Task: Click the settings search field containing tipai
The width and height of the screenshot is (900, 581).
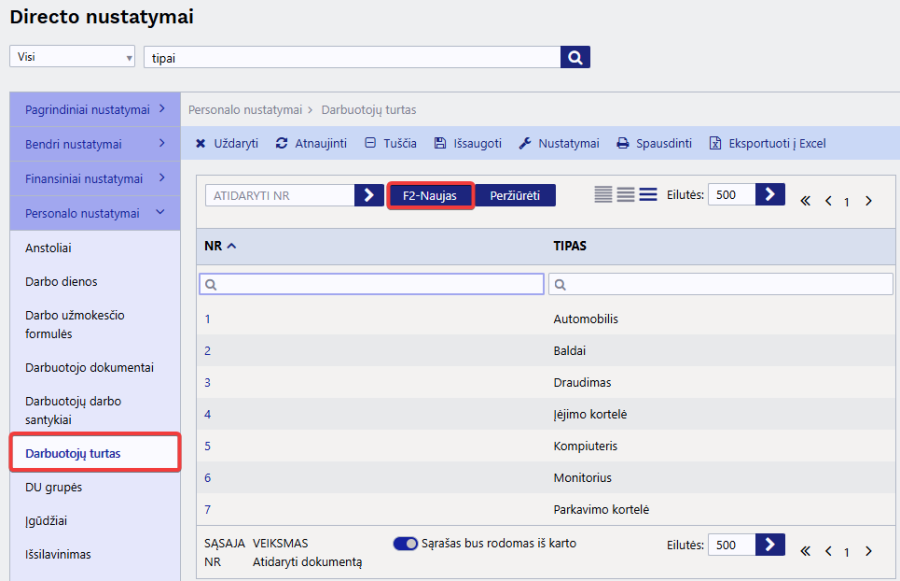Action: (352, 57)
